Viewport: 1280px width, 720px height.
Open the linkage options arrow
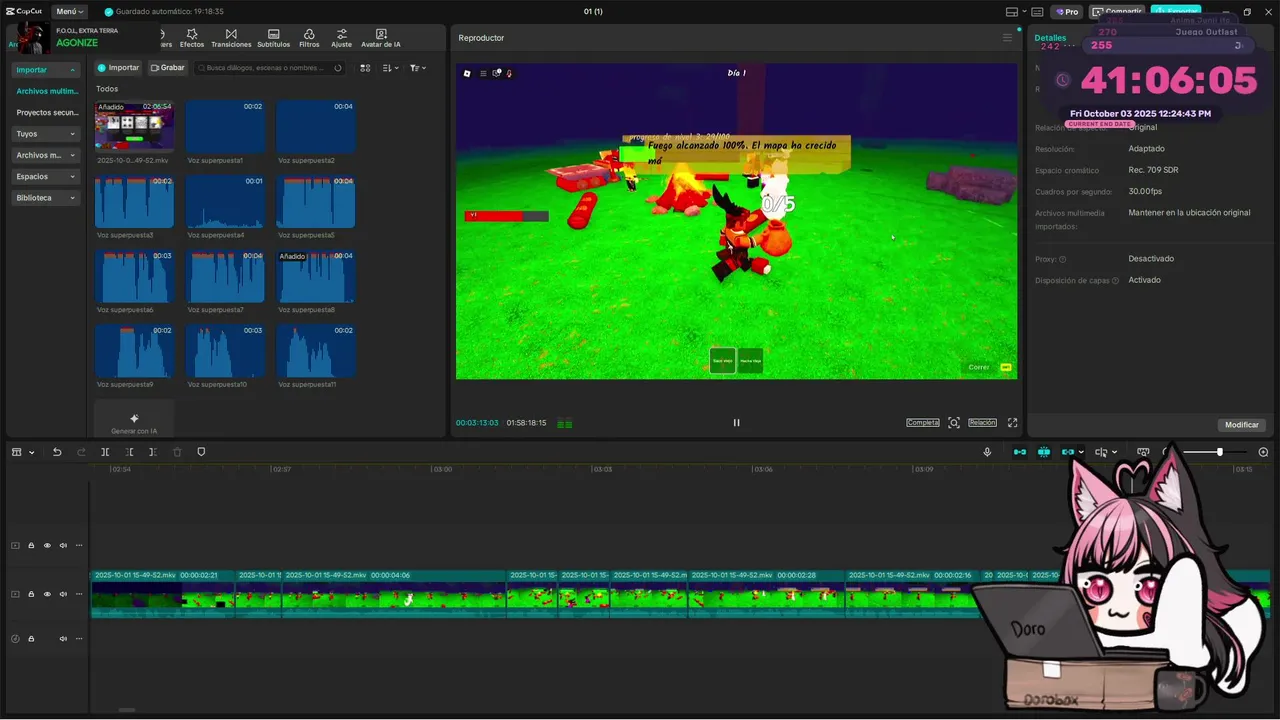1081,452
